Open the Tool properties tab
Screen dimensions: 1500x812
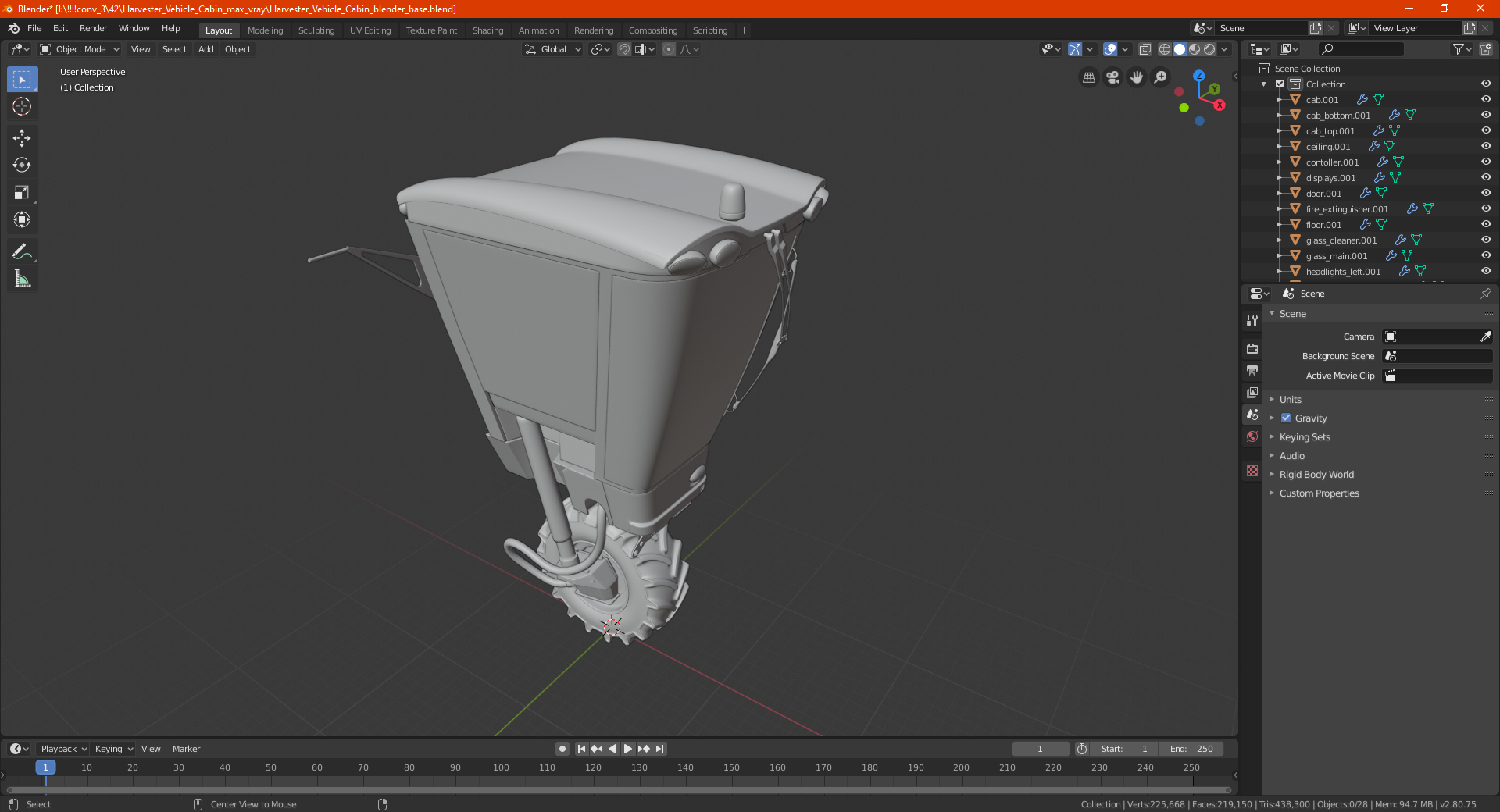[x=1252, y=321]
